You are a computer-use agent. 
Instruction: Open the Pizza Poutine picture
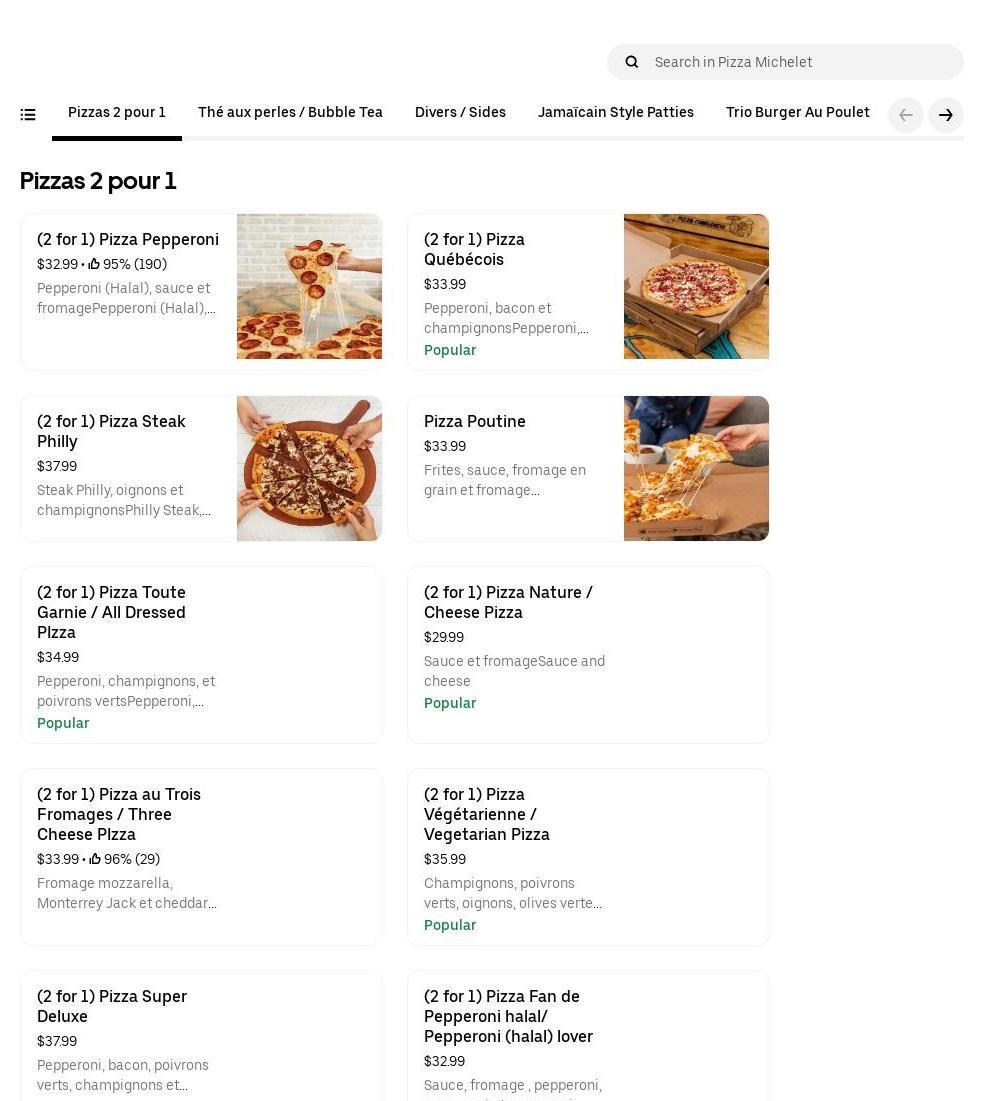pyautogui.click(x=696, y=468)
